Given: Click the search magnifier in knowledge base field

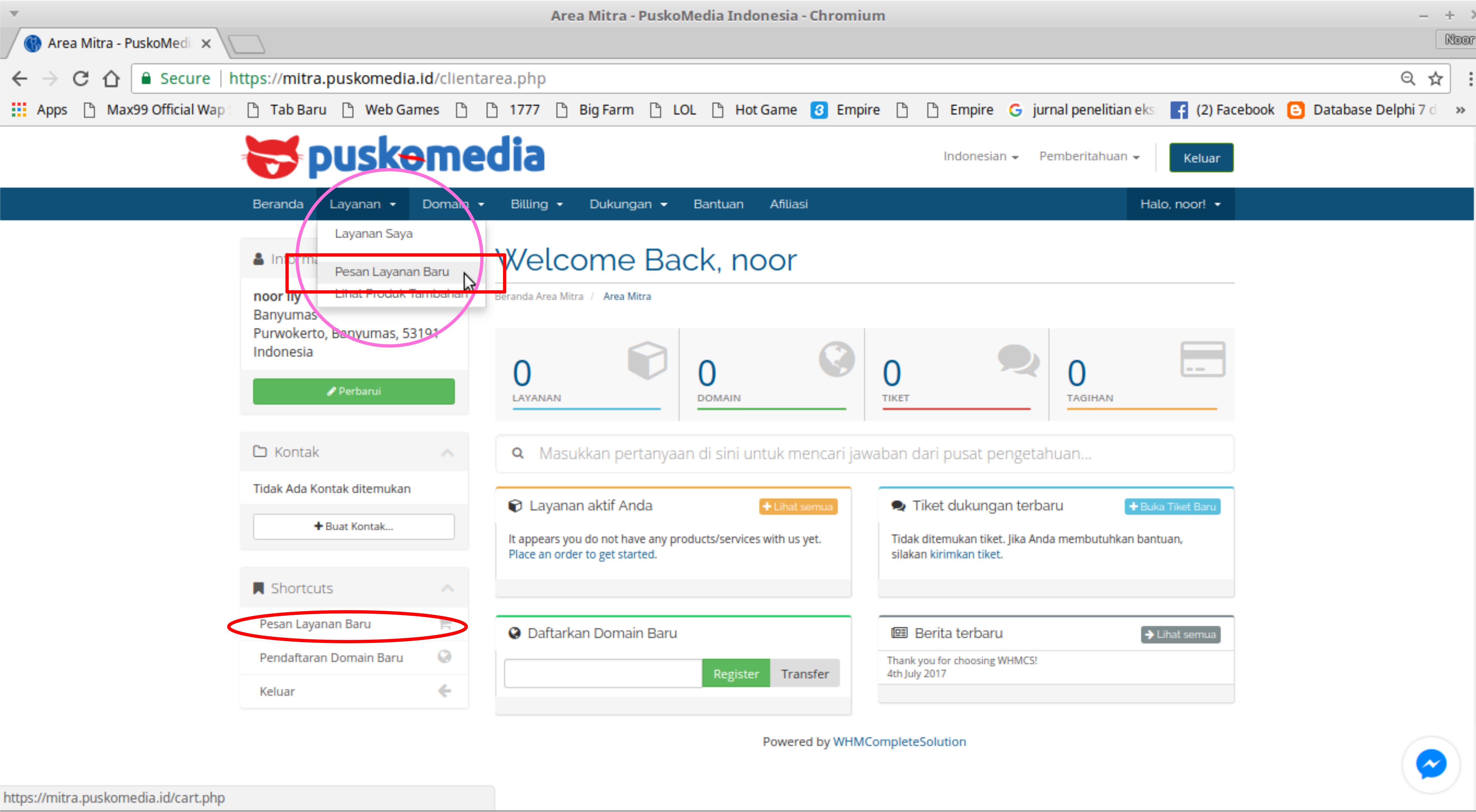Looking at the screenshot, I should pyautogui.click(x=517, y=453).
